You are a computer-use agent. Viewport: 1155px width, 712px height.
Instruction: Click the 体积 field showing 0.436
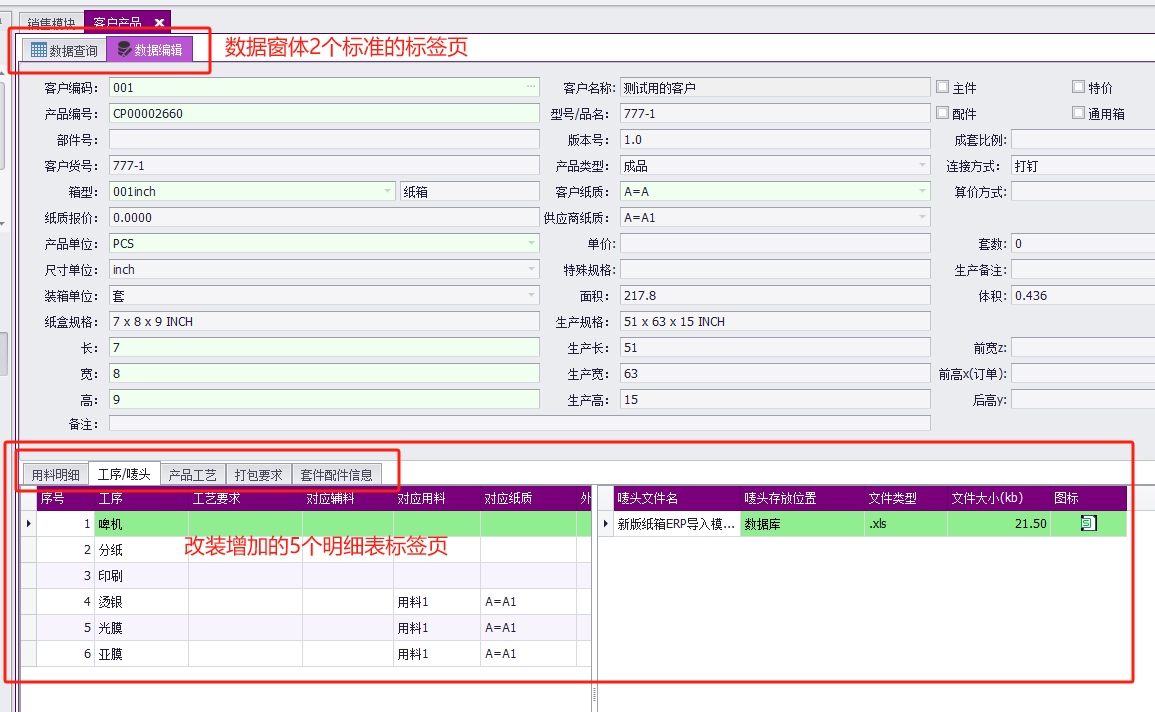(x=1083, y=295)
